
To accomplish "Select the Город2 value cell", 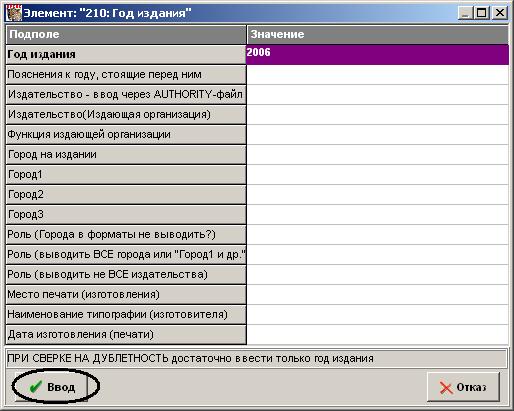I will [377, 195].
